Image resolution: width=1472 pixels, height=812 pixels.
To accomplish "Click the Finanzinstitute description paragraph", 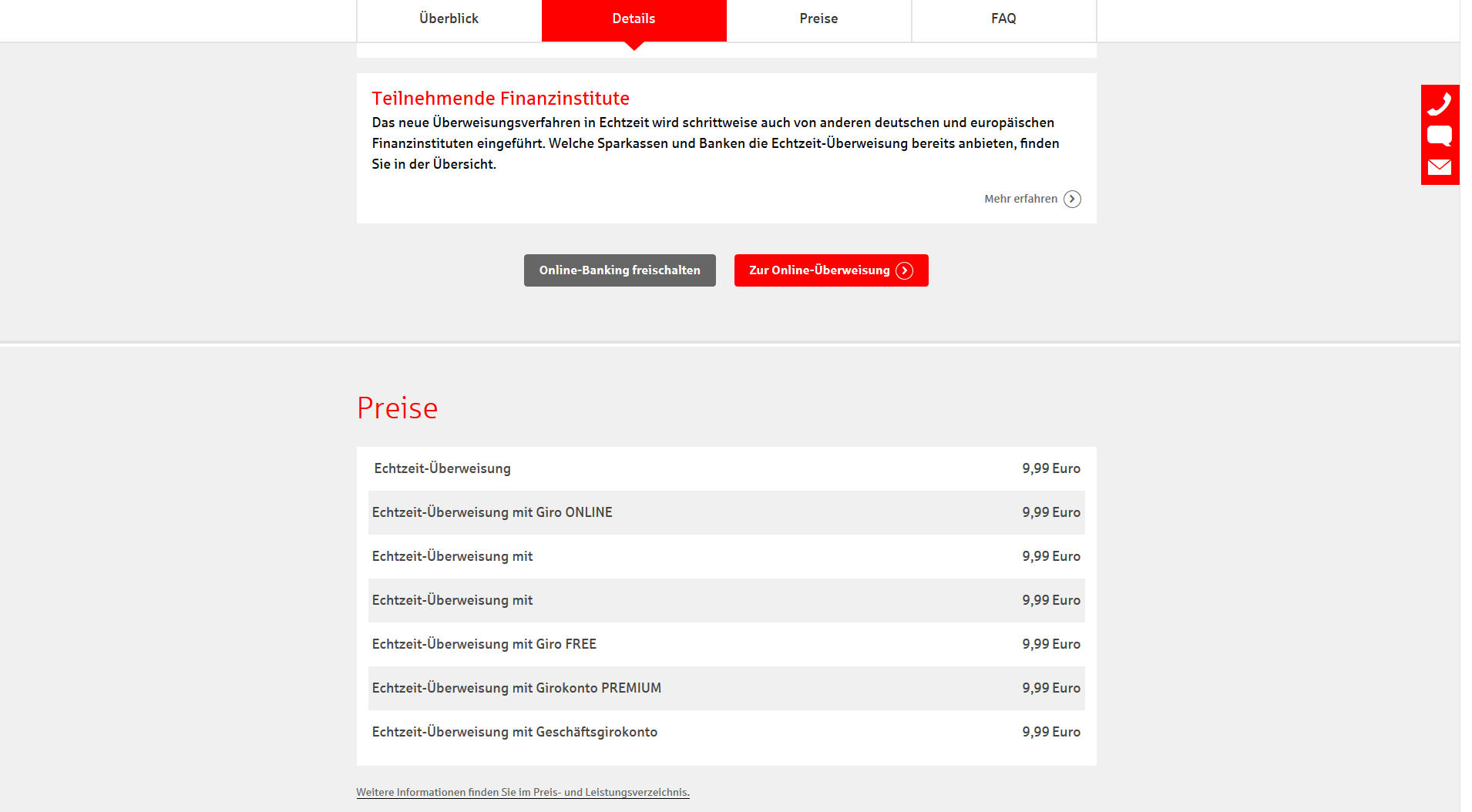I will (x=716, y=143).
